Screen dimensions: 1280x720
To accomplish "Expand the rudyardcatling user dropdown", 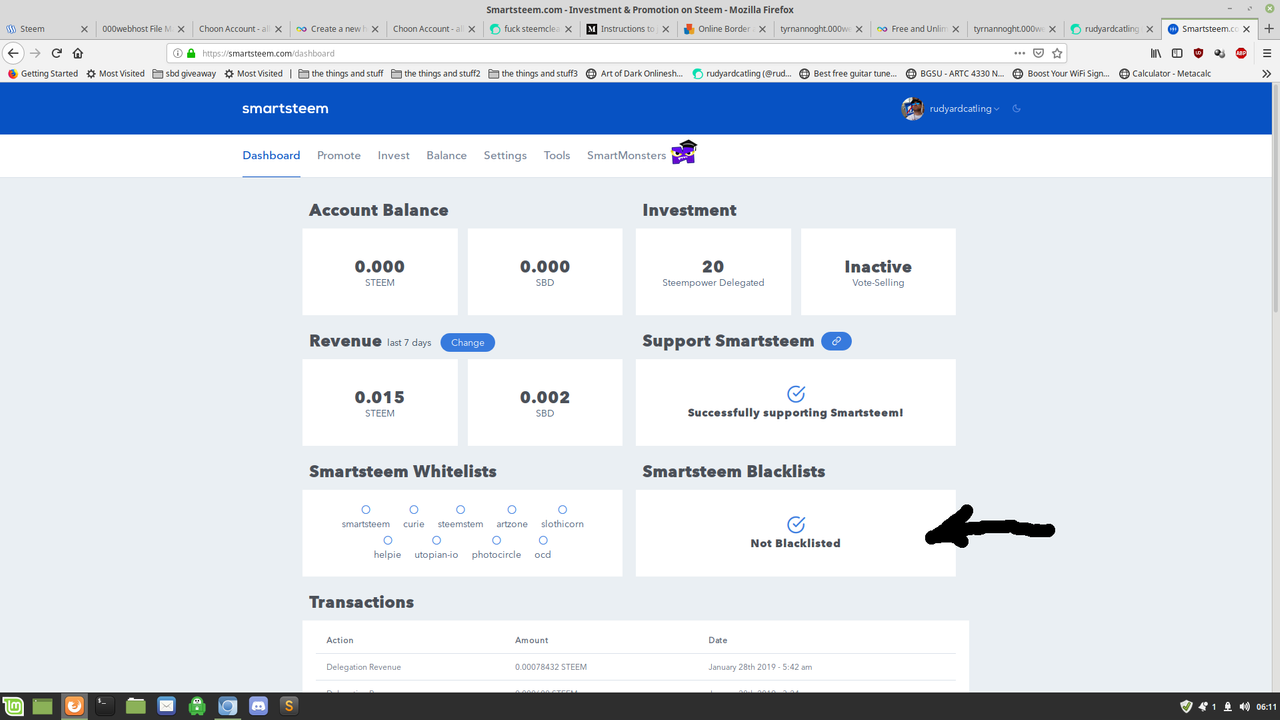I will (964, 109).
